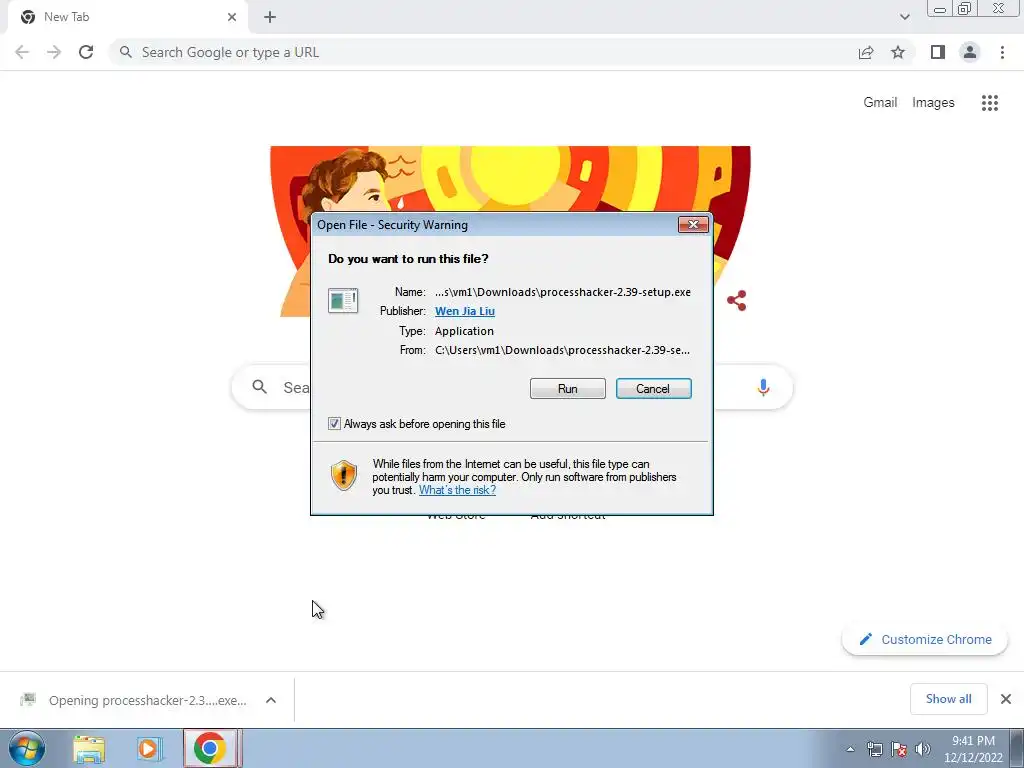The width and height of the screenshot is (1024, 768).
Task: Expand the tab search chevron
Action: tap(904, 17)
